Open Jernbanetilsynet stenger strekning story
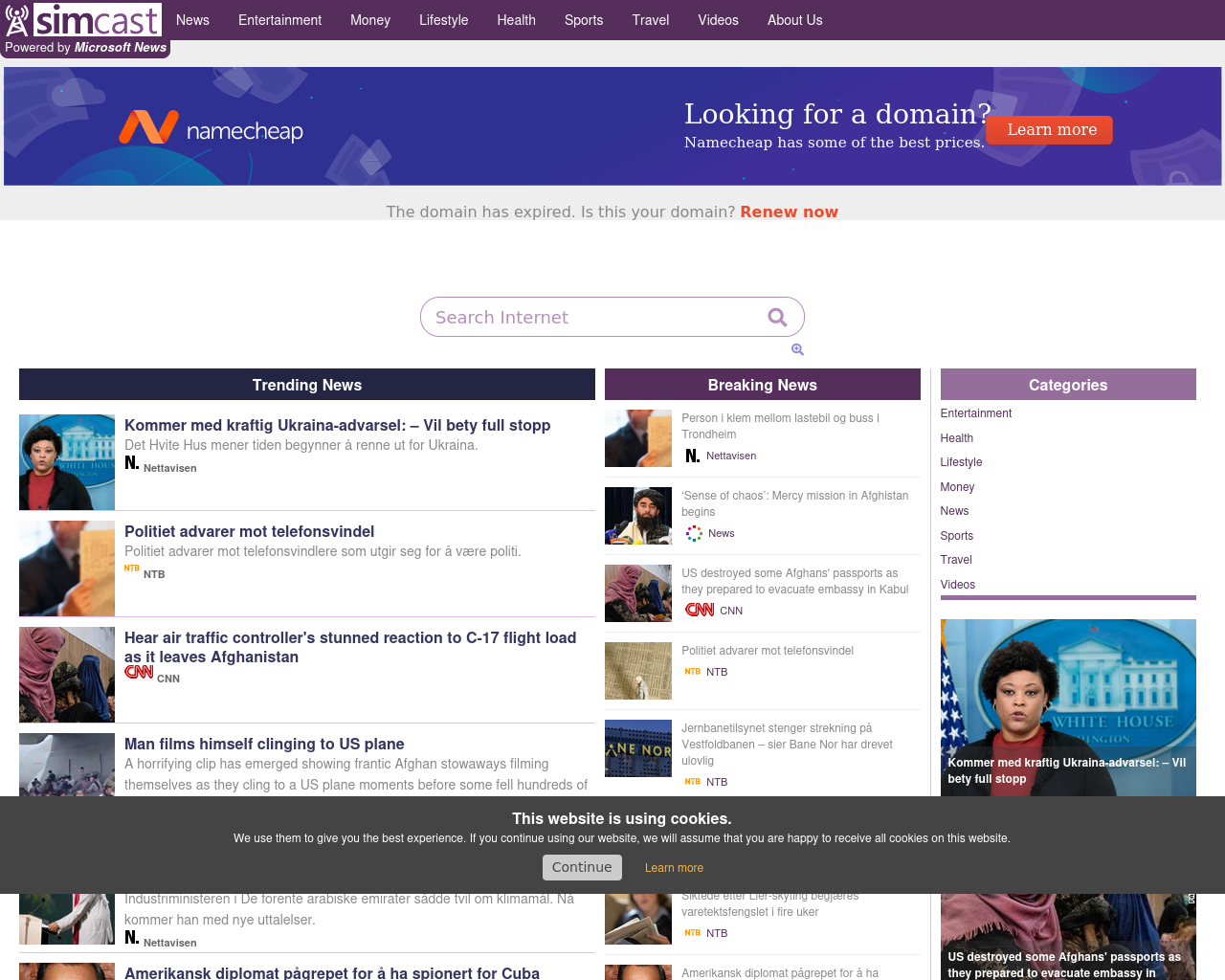Image resolution: width=1225 pixels, height=980 pixels. point(788,745)
